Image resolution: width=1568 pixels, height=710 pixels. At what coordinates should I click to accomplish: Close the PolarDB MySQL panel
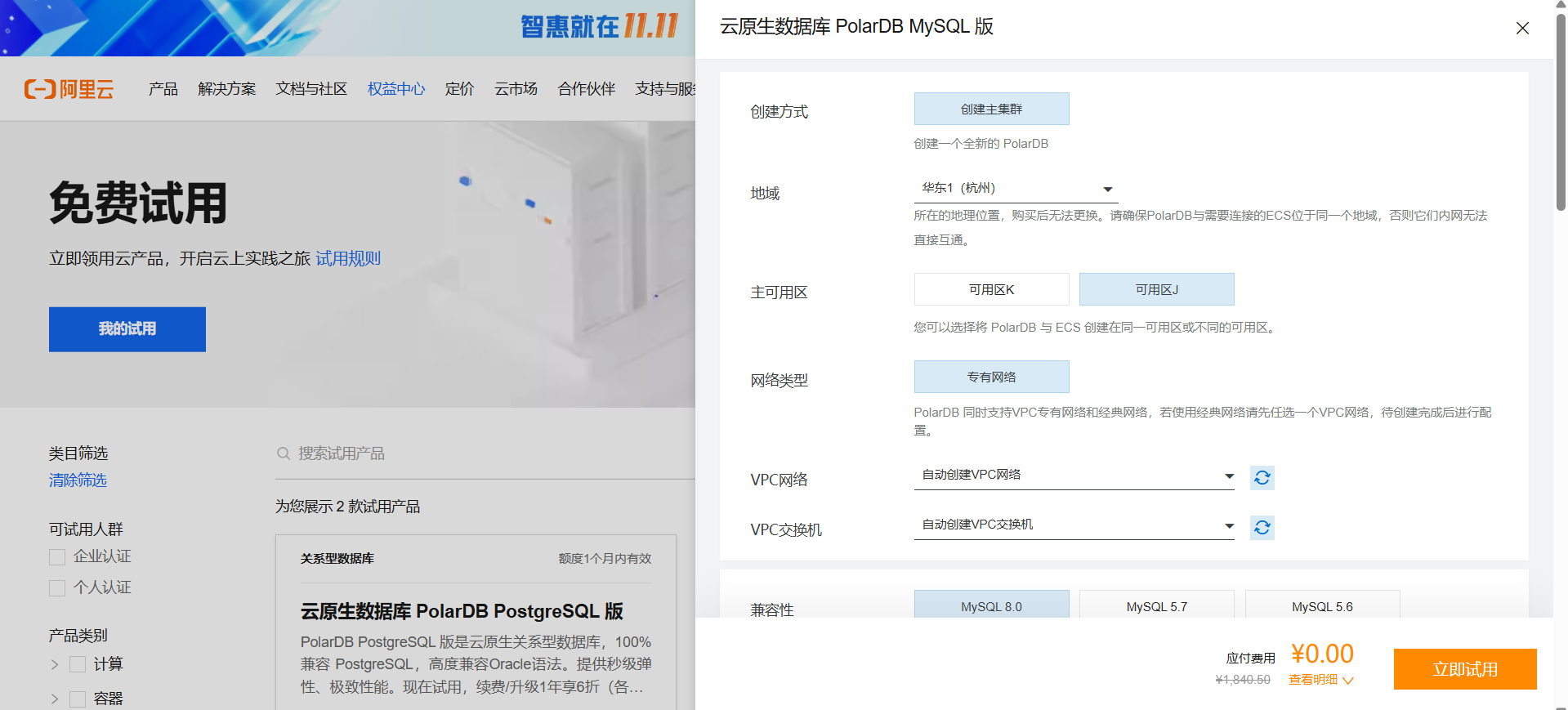pyautogui.click(x=1522, y=28)
